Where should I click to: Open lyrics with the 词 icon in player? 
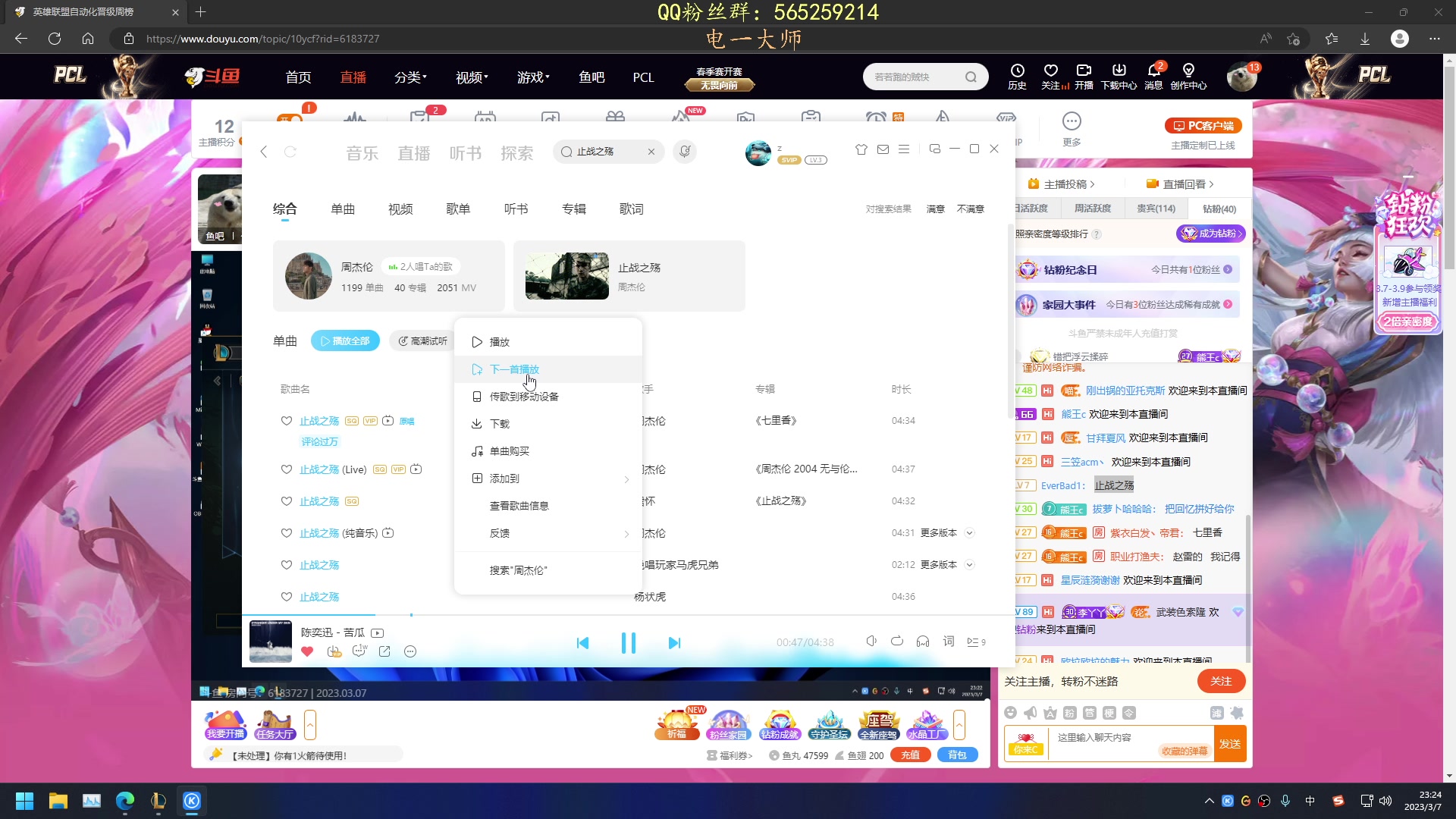coord(948,642)
